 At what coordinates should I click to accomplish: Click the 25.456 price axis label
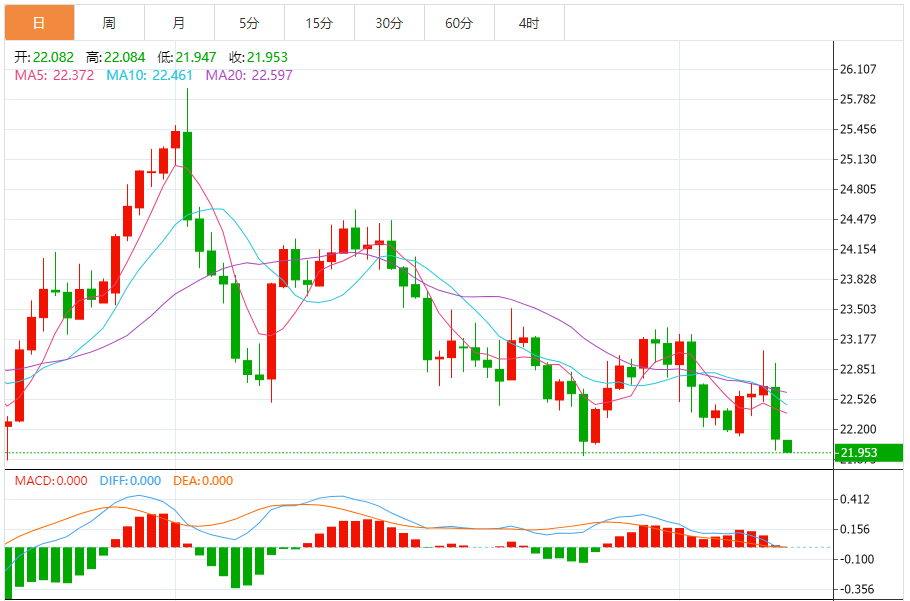pos(858,129)
